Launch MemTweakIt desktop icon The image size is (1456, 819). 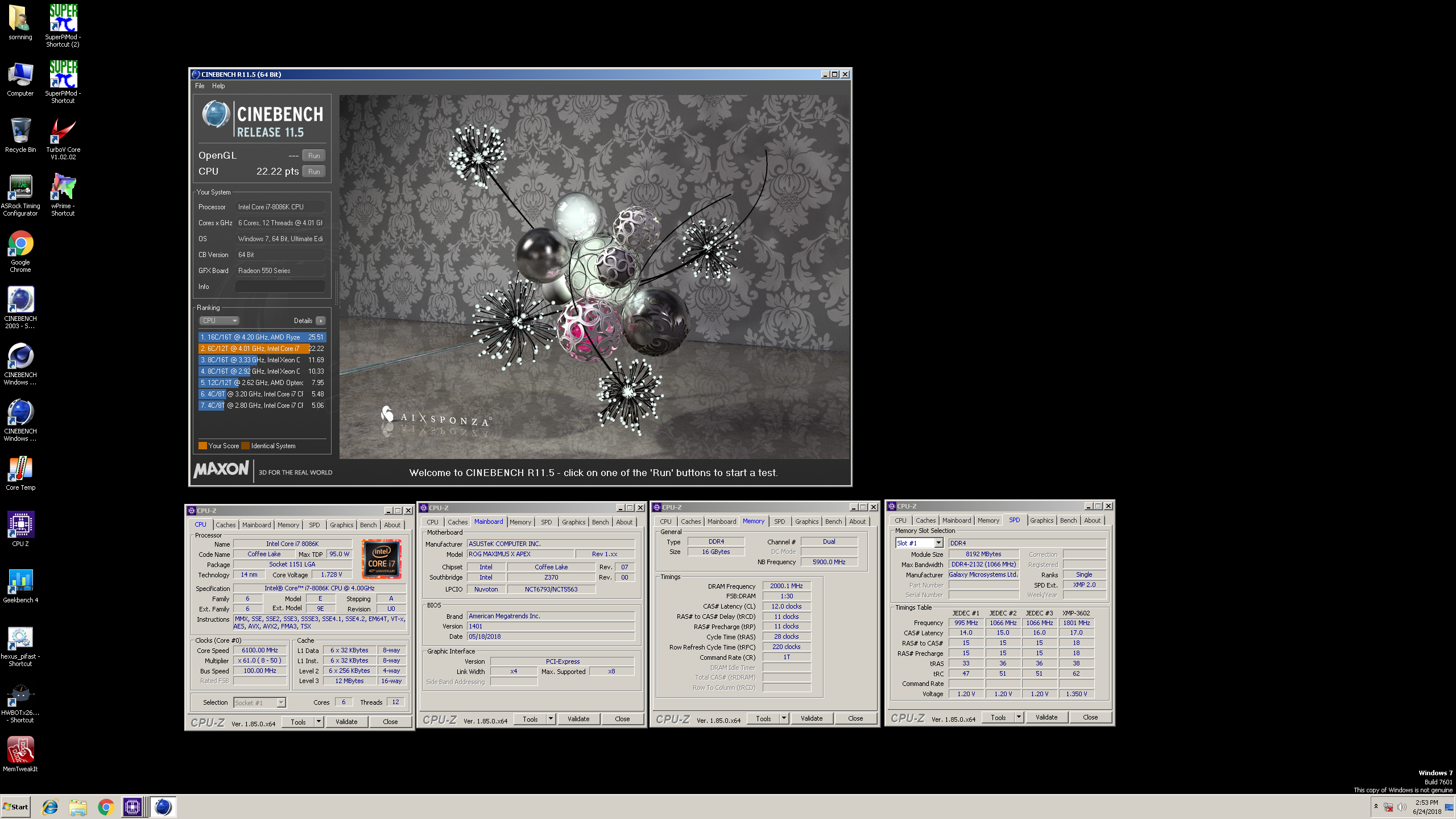[20, 755]
